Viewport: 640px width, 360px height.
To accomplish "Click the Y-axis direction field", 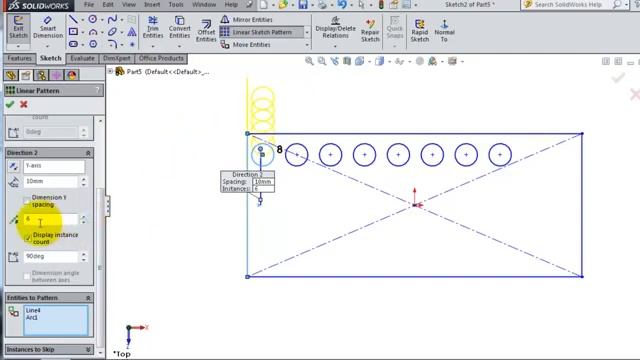I will point(54,166).
